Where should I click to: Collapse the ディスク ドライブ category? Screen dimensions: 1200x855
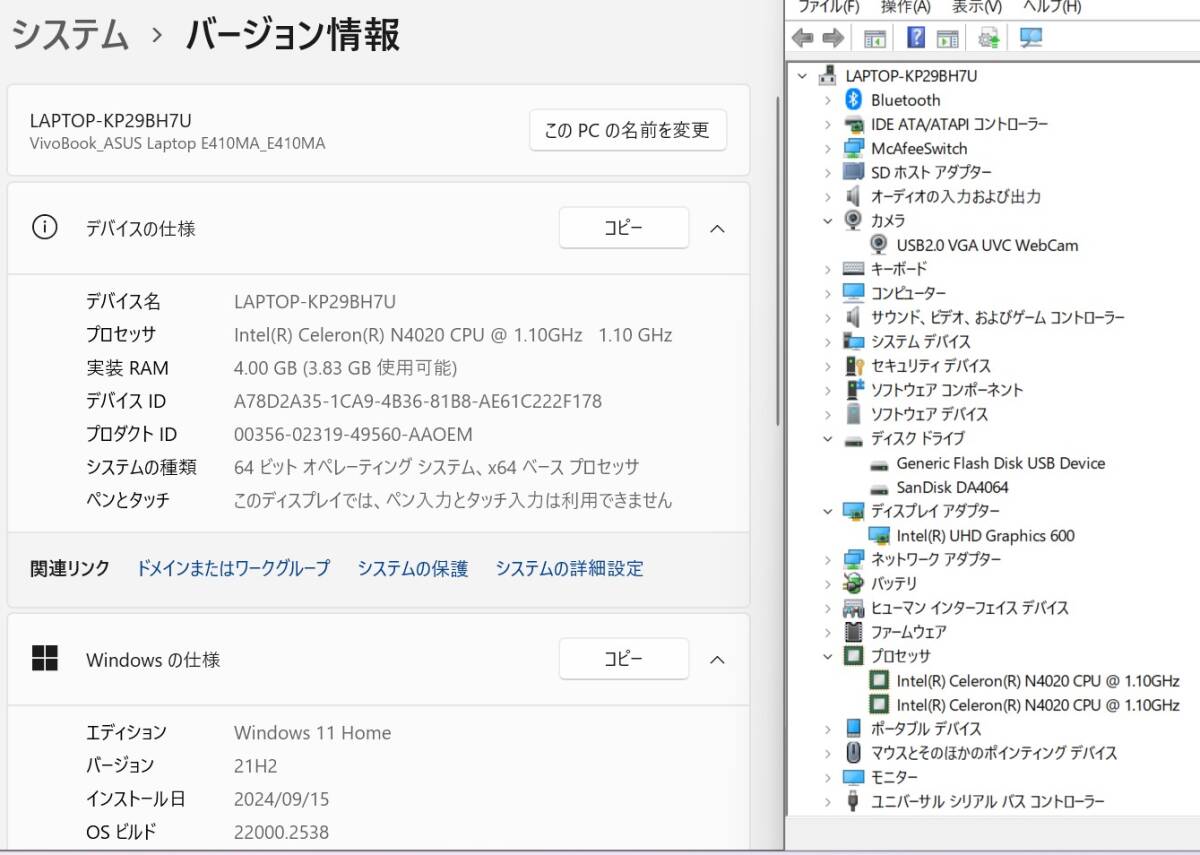point(827,438)
